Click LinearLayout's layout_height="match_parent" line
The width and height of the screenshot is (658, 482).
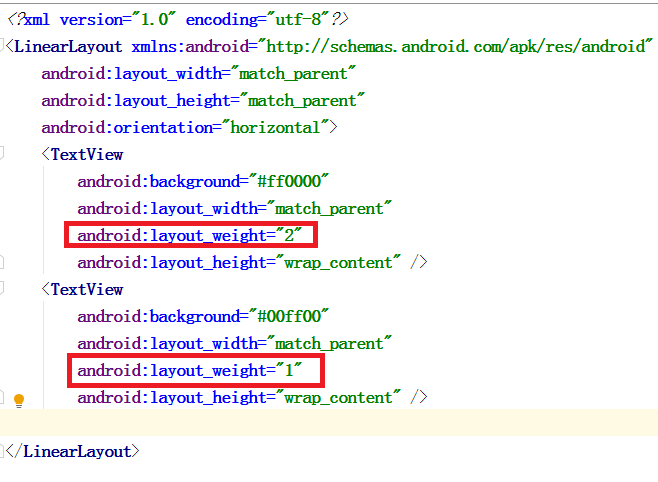[x=203, y=101]
